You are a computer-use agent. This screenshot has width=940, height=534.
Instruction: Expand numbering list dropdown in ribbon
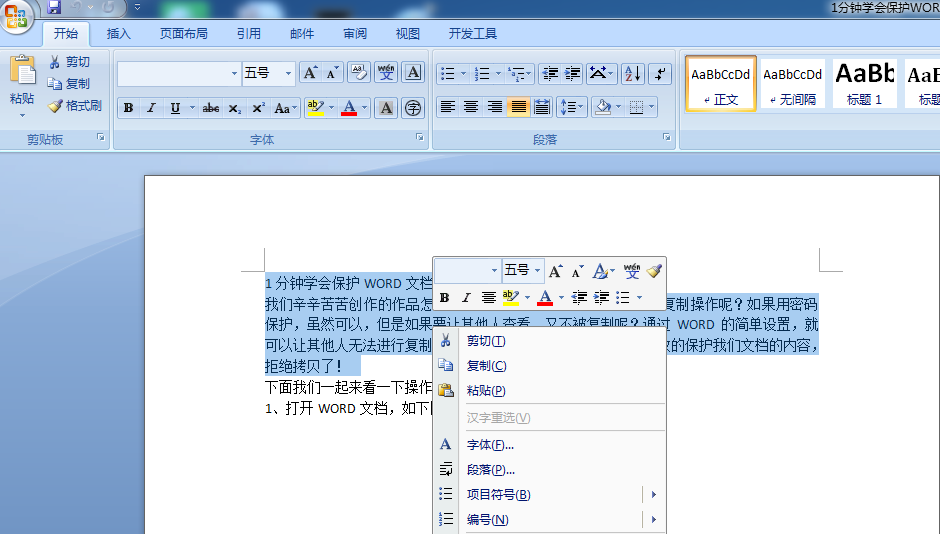coord(498,74)
